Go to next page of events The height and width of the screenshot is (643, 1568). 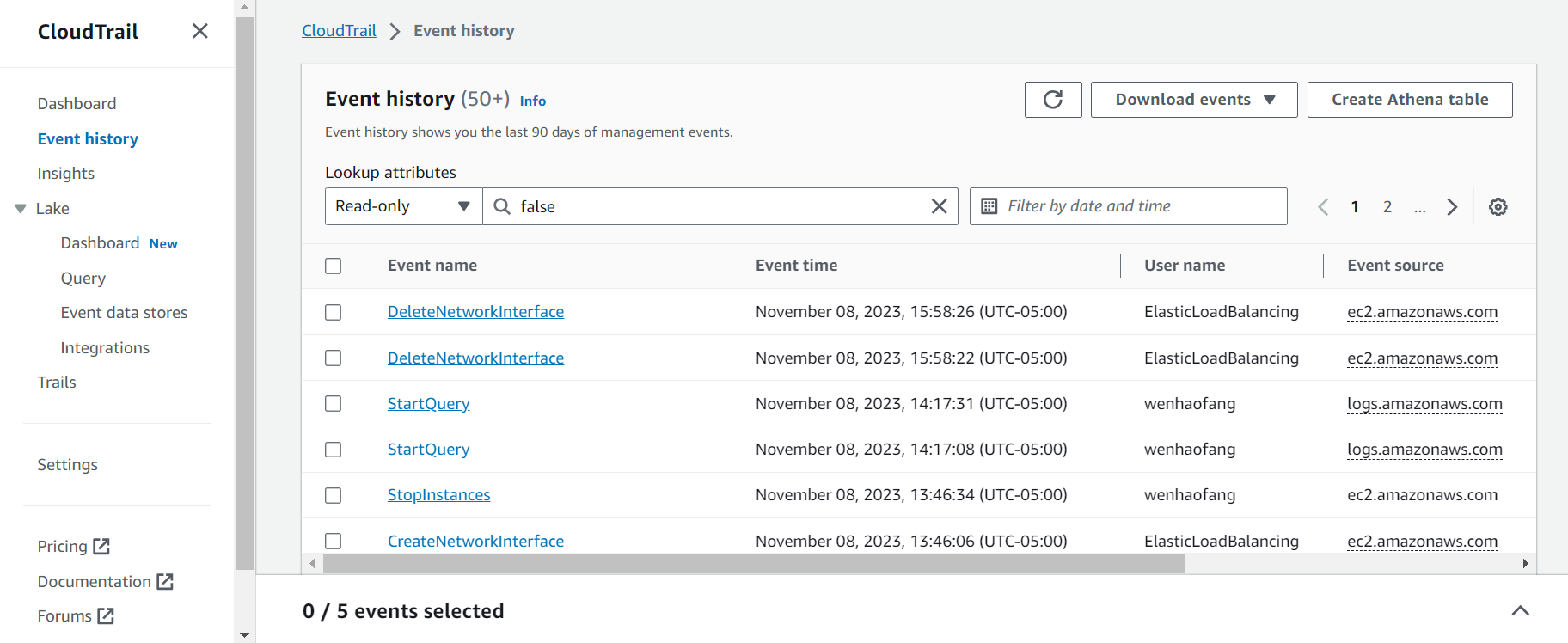click(x=1452, y=206)
